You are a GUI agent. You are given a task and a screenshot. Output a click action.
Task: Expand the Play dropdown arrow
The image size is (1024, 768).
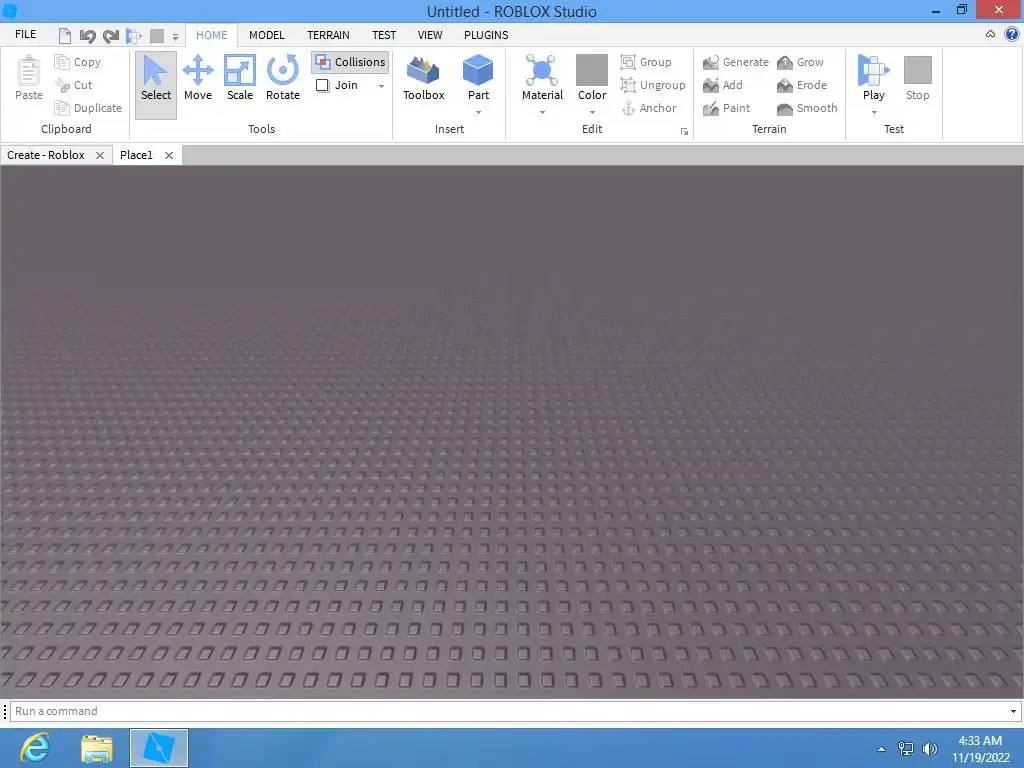[x=874, y=112]
